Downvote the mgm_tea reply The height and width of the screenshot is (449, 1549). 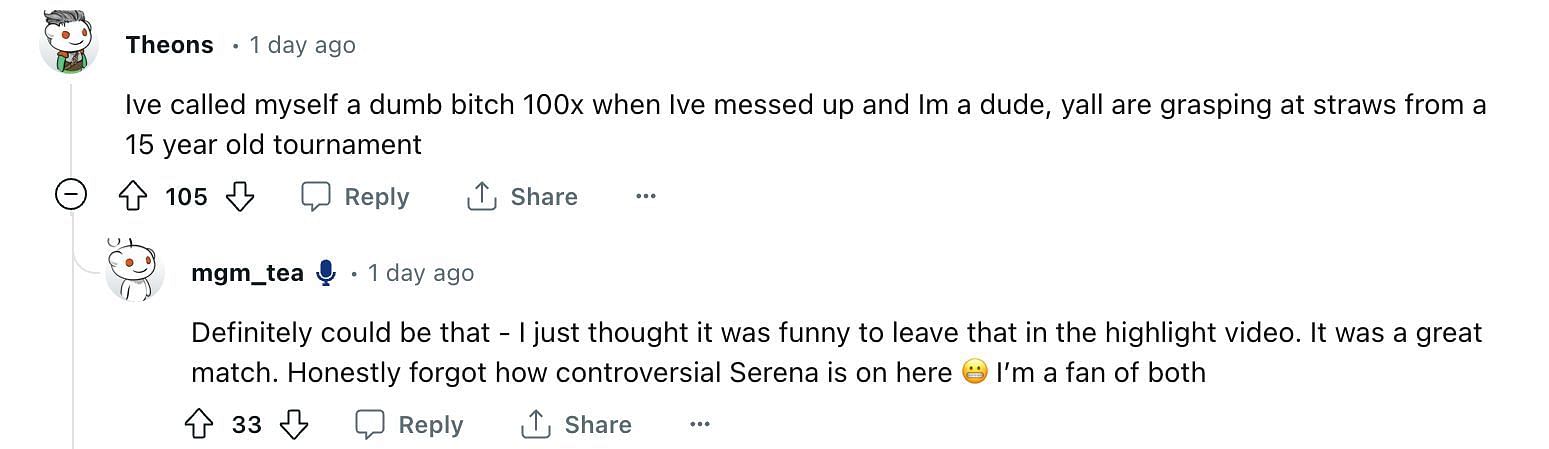tap(293, 425)
